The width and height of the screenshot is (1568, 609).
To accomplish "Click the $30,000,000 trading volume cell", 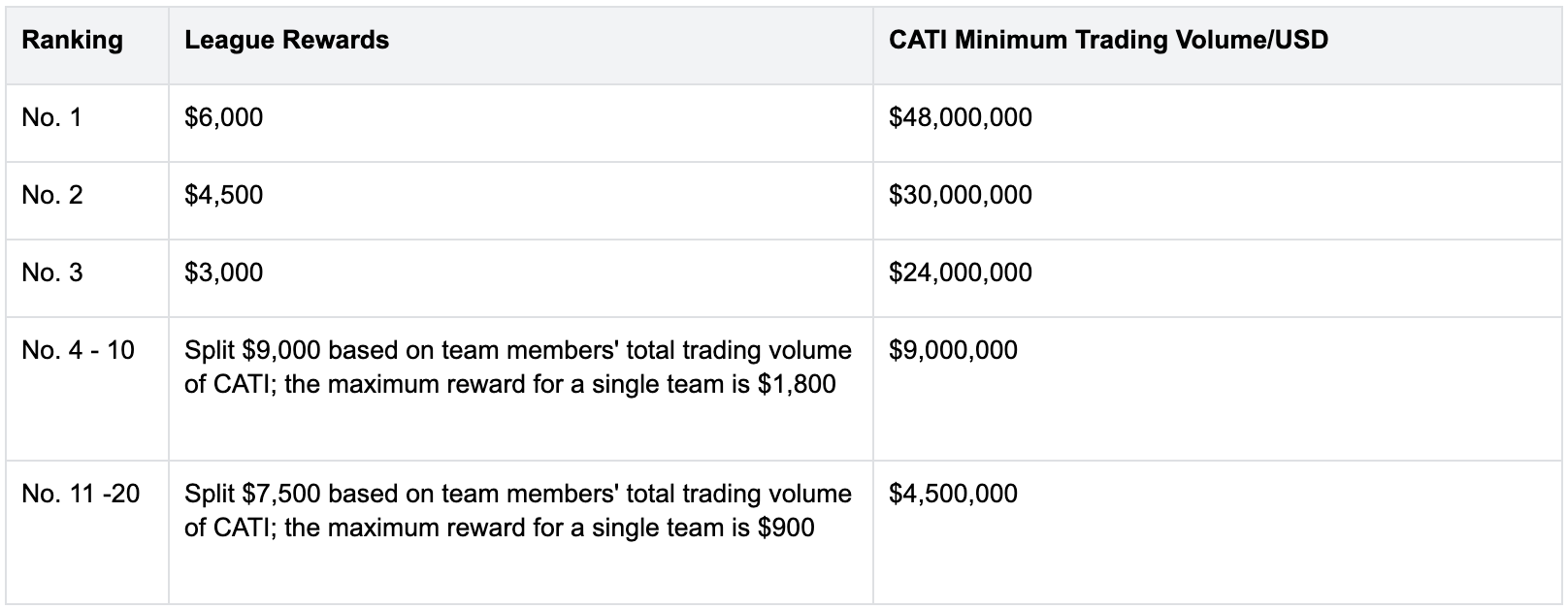I will click(x=961, y=196).
